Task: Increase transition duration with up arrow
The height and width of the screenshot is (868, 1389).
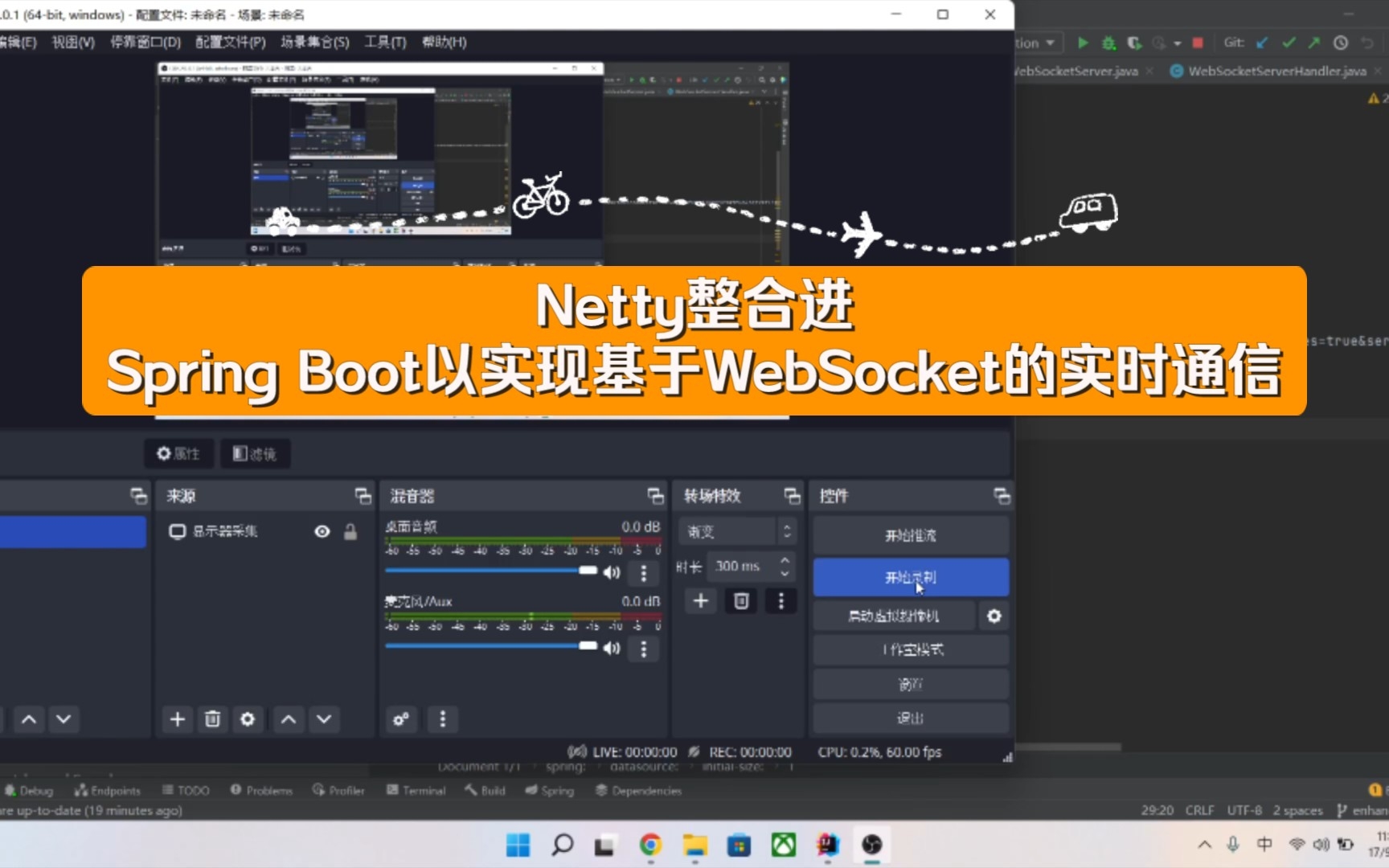Action: point(785,560)
